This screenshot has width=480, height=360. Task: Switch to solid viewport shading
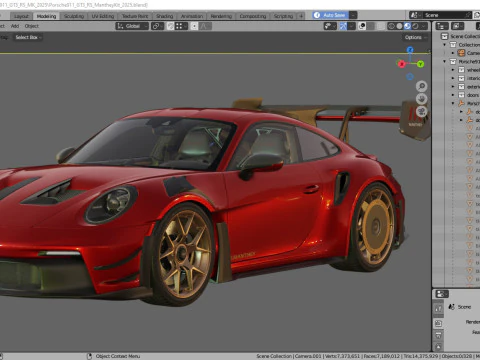click(399, 26)
